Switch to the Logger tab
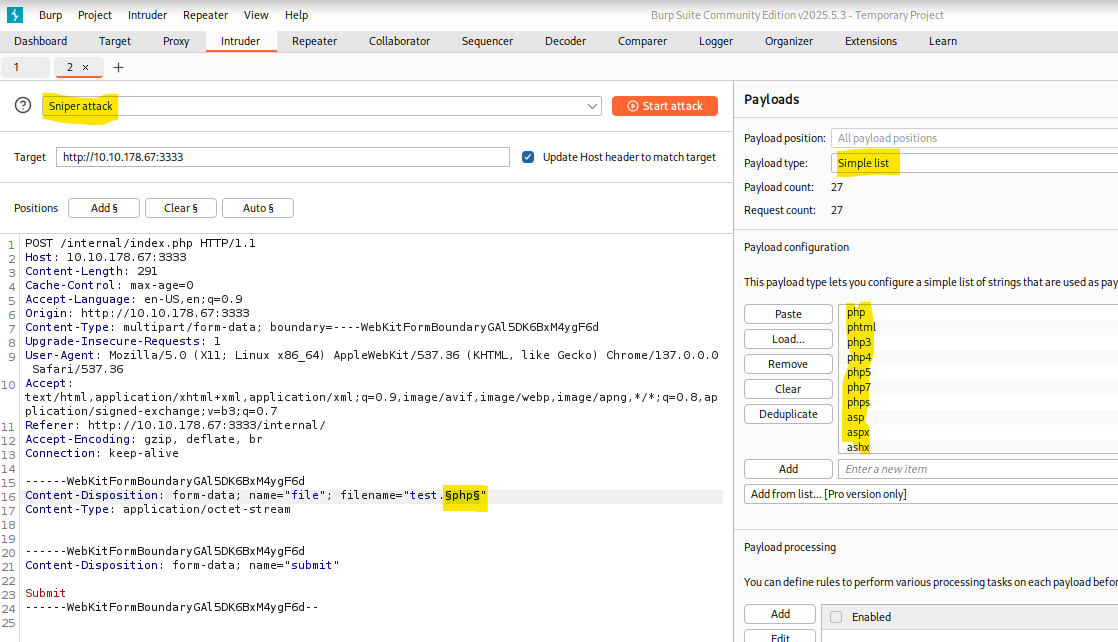The width and height of the screenshot is (1118, 642). (x=716, y=41)
